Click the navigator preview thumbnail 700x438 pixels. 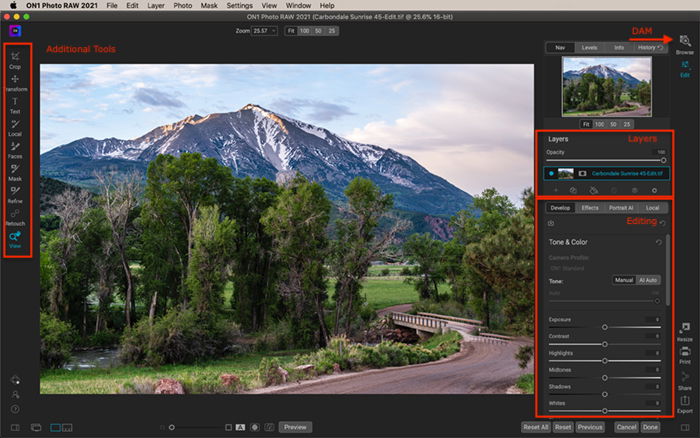coord(606,87)
